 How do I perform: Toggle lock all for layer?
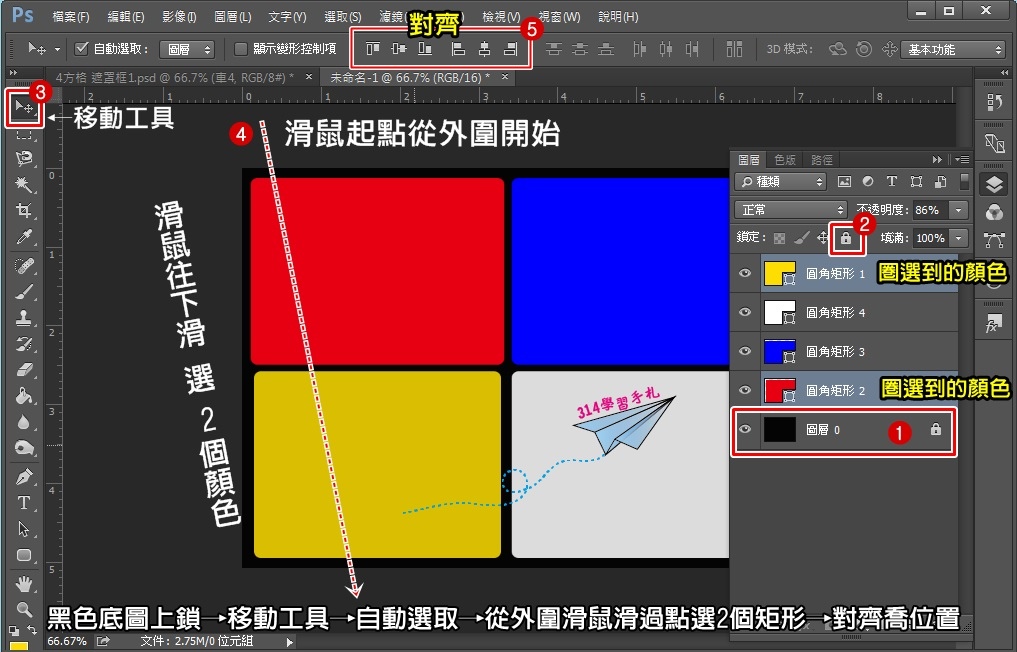846,238
